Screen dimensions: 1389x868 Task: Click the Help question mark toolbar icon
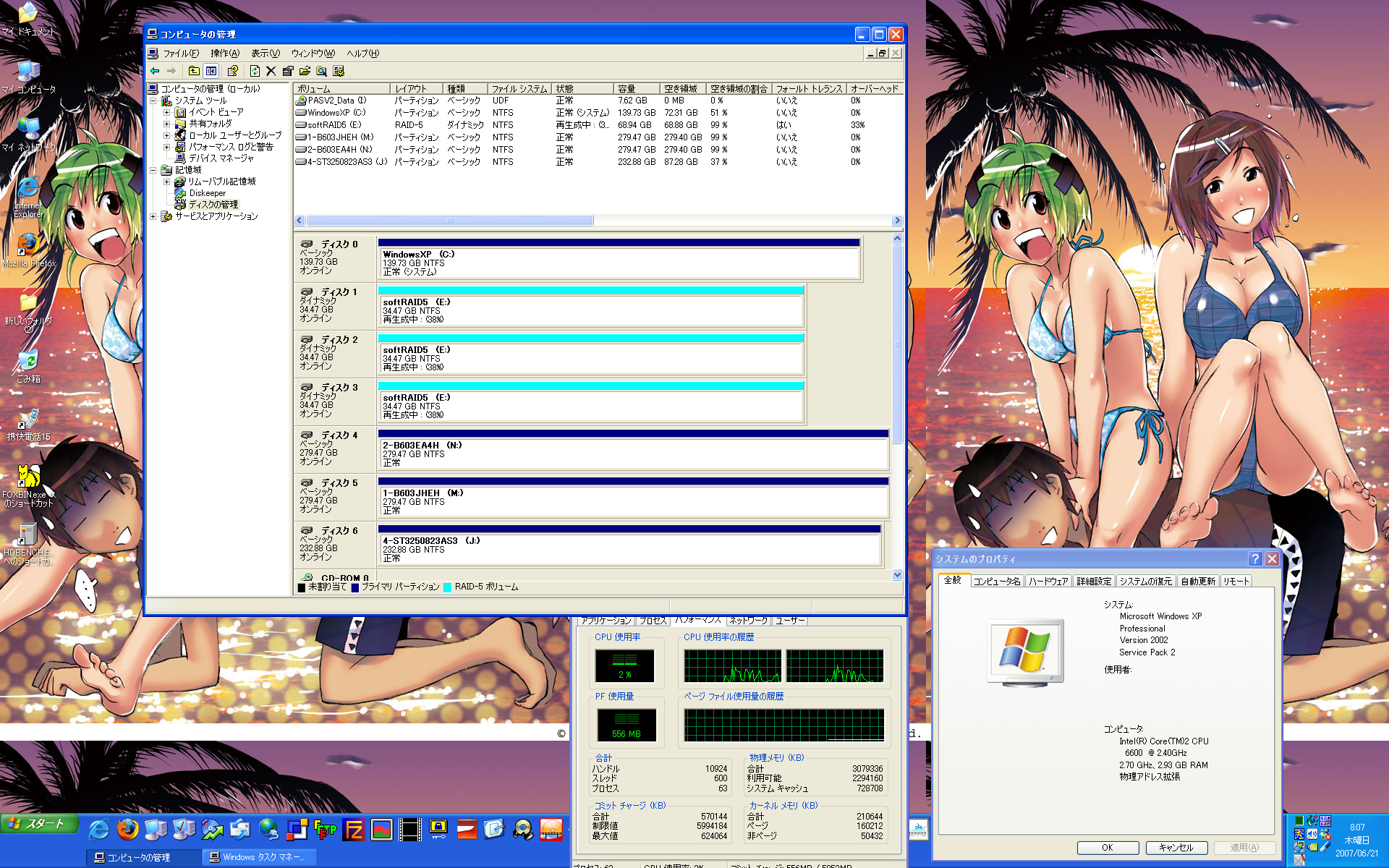tap(232, 71)
